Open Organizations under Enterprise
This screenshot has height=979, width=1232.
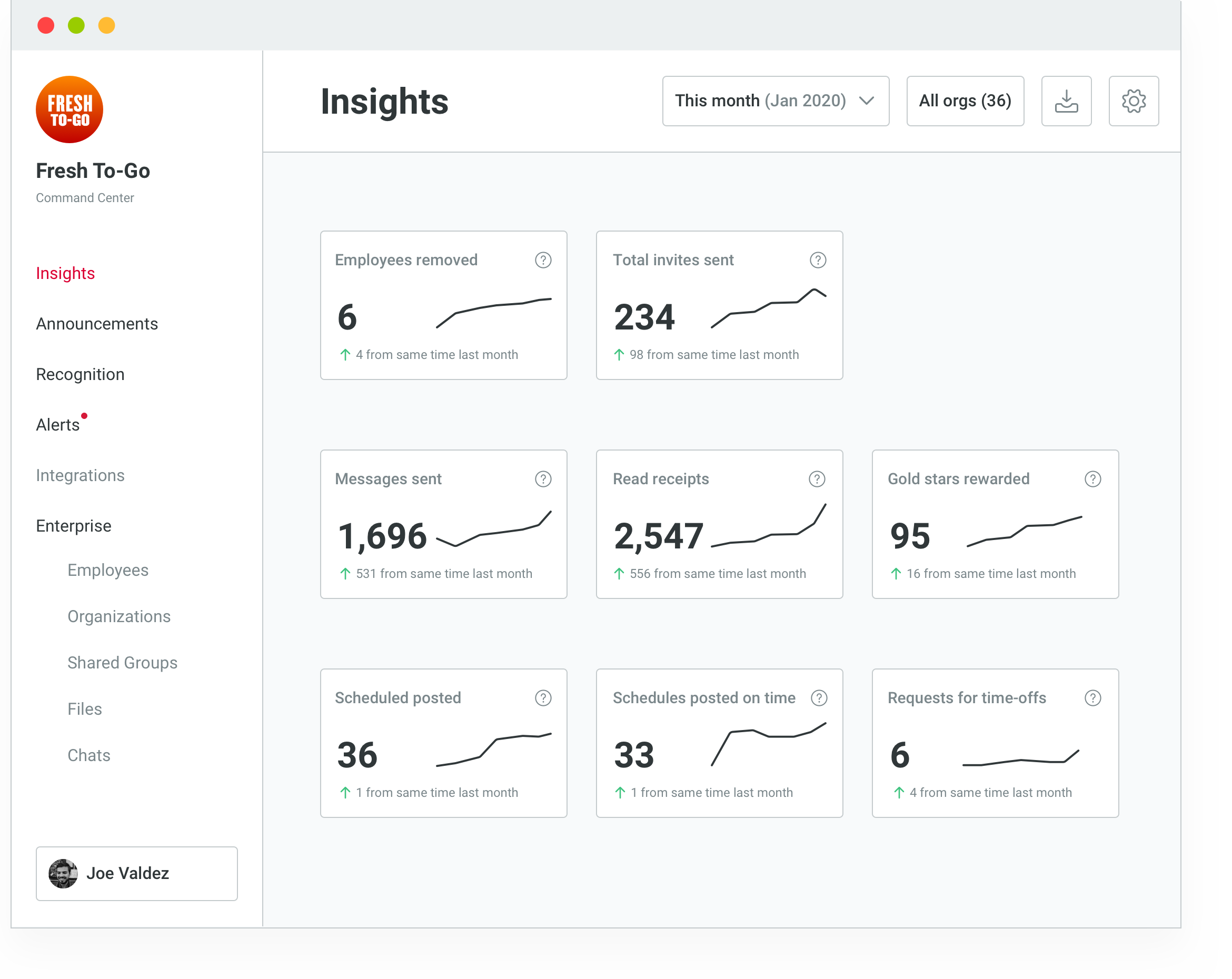click(119, 616)
